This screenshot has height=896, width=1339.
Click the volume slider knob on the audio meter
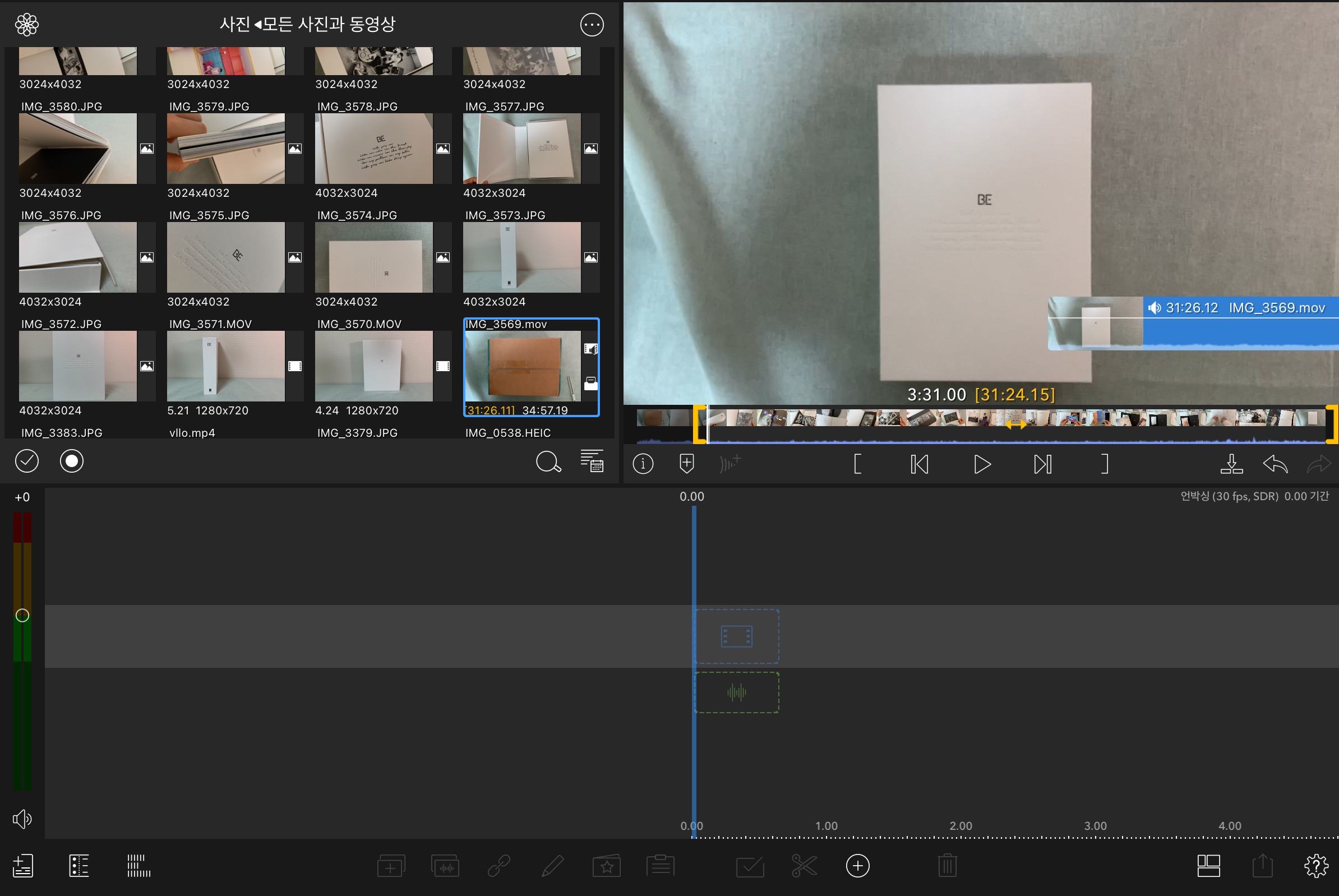pyautogui.click(x=22, y=616)
